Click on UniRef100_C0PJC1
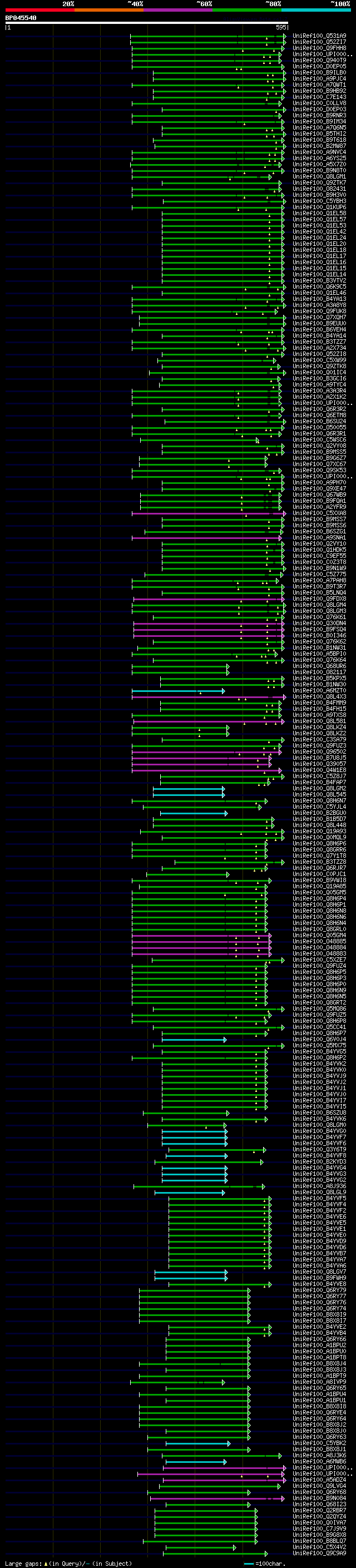The width and height of the screenshot is (356, 1568). (x=319, y=874)
